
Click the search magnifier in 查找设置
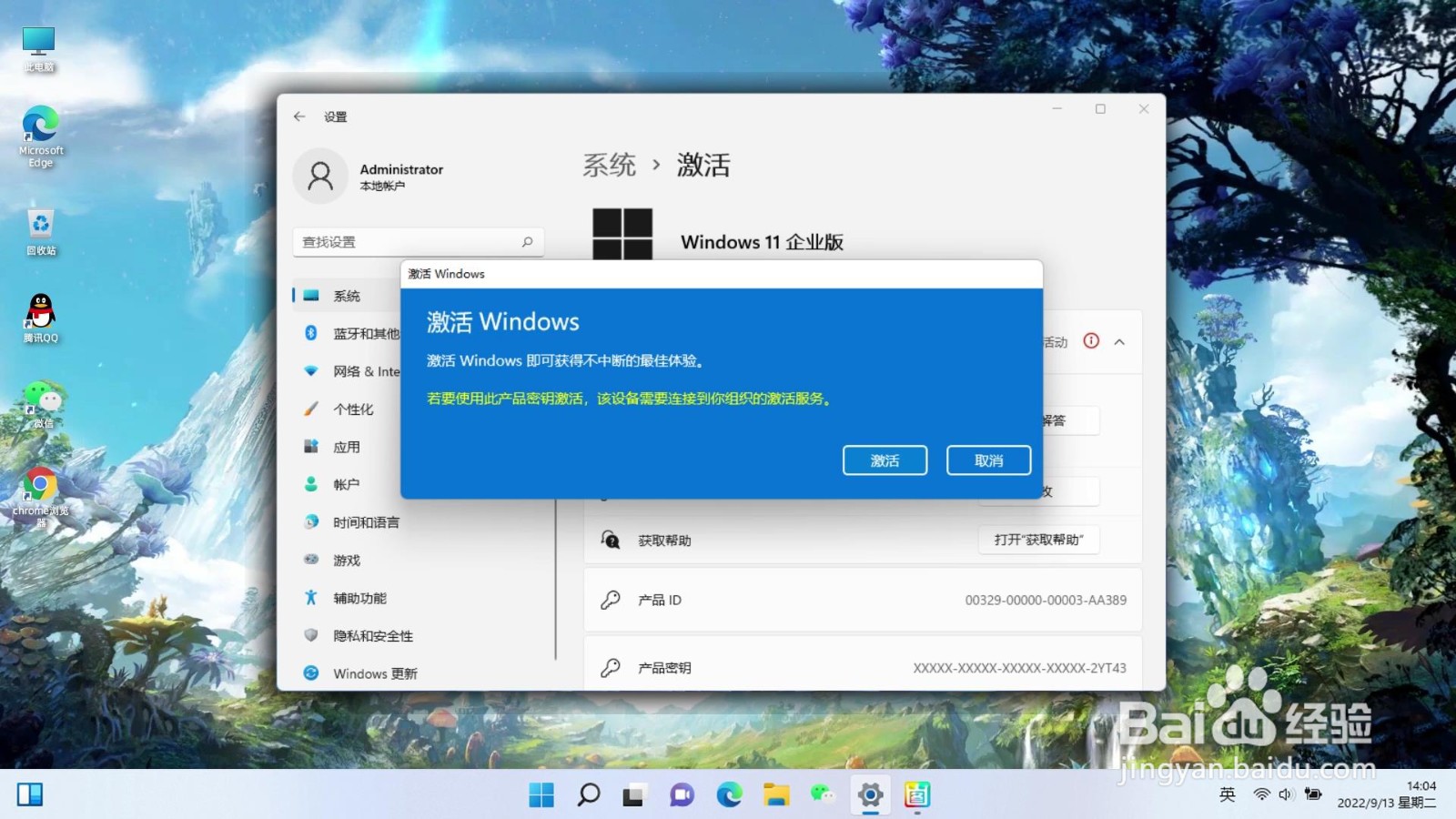(x=527, y=242)
